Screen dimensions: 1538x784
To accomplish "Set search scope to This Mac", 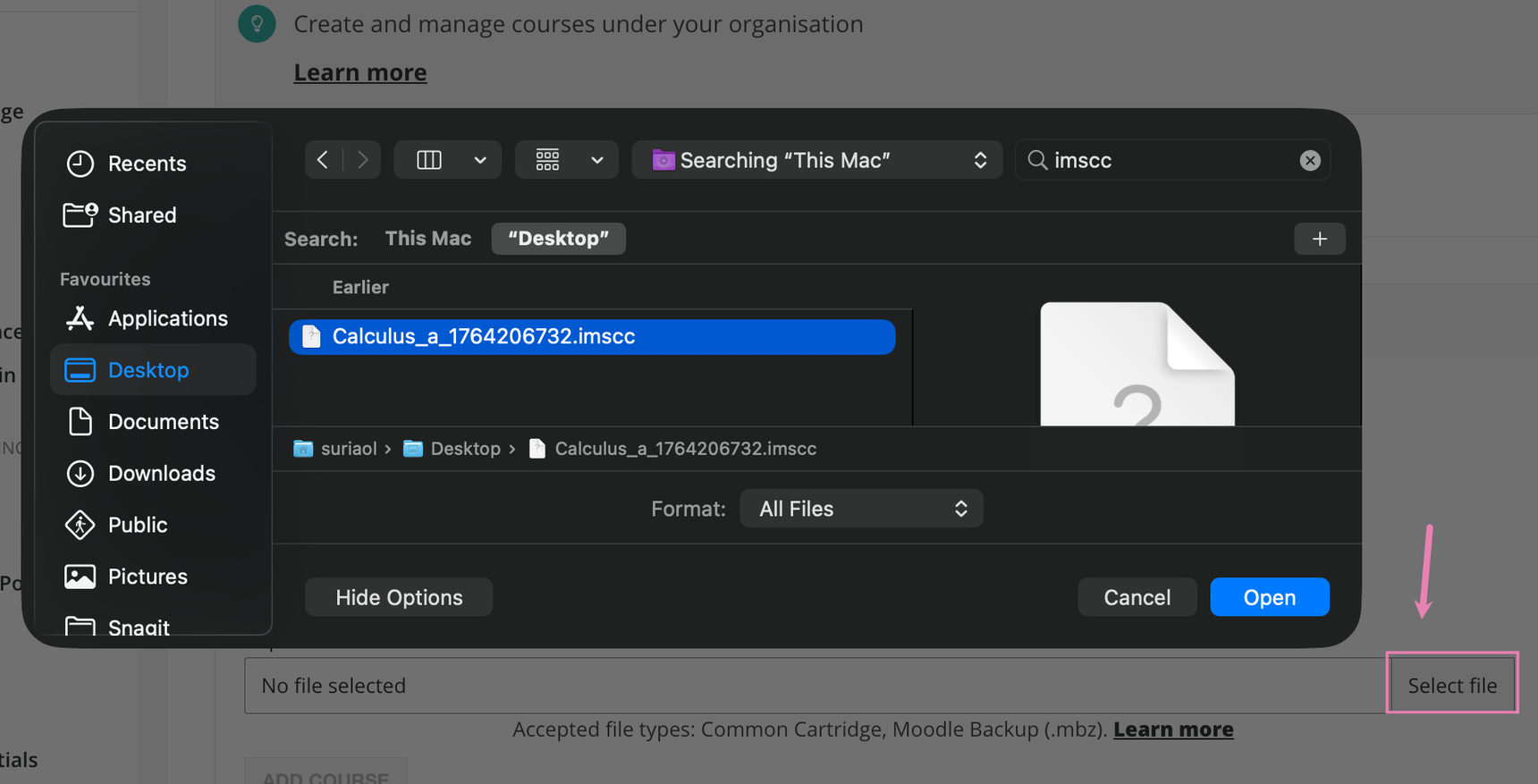I will [427, 239].
